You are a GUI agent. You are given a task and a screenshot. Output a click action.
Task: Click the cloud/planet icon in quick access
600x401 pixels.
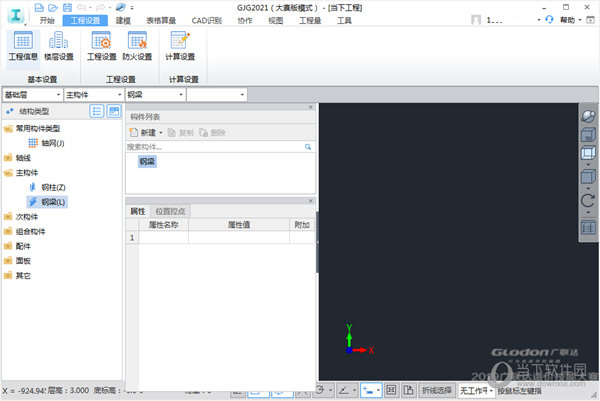click(x=121, y=7)
